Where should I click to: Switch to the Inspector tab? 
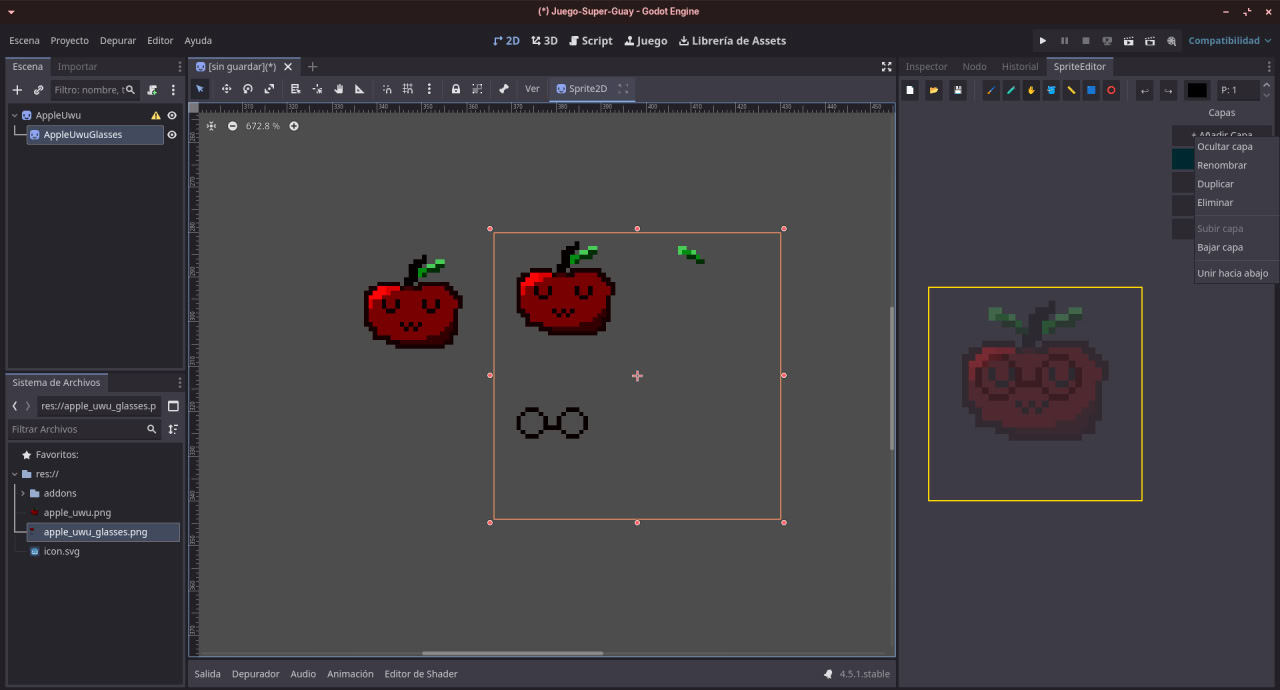(925, 67)
